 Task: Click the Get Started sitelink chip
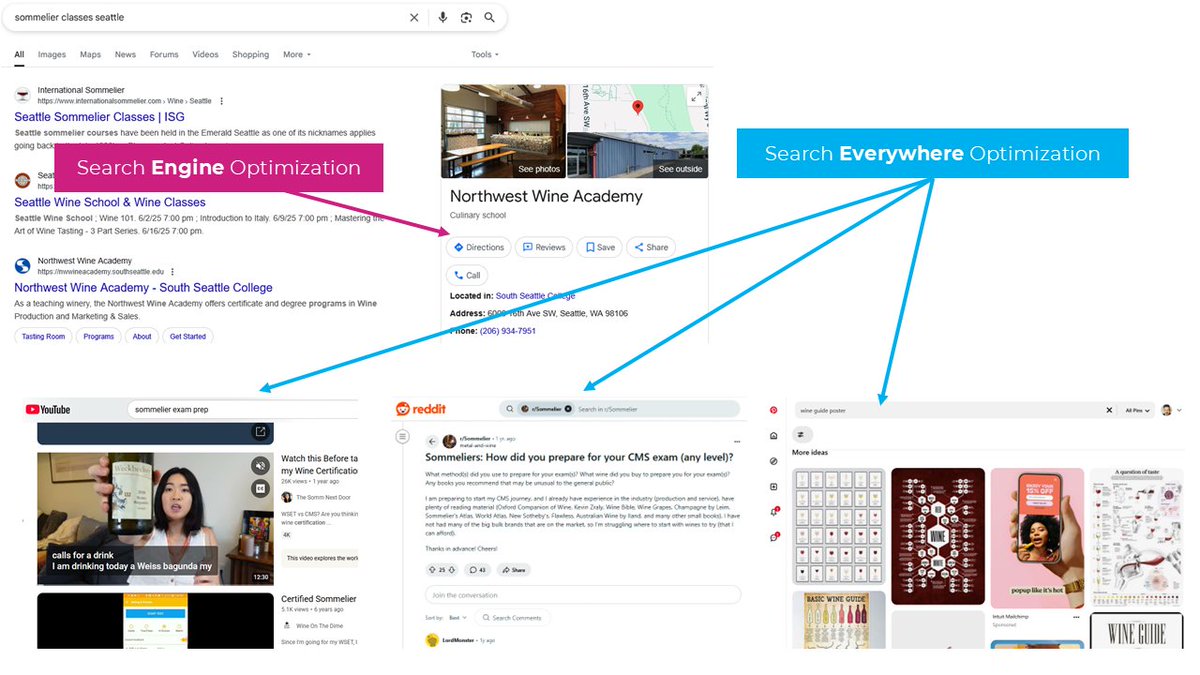188,337
